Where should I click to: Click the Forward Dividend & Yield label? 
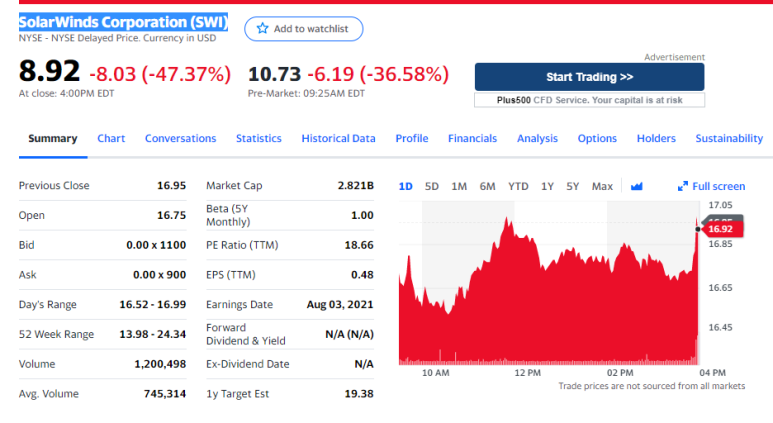[x=246, y=334]
